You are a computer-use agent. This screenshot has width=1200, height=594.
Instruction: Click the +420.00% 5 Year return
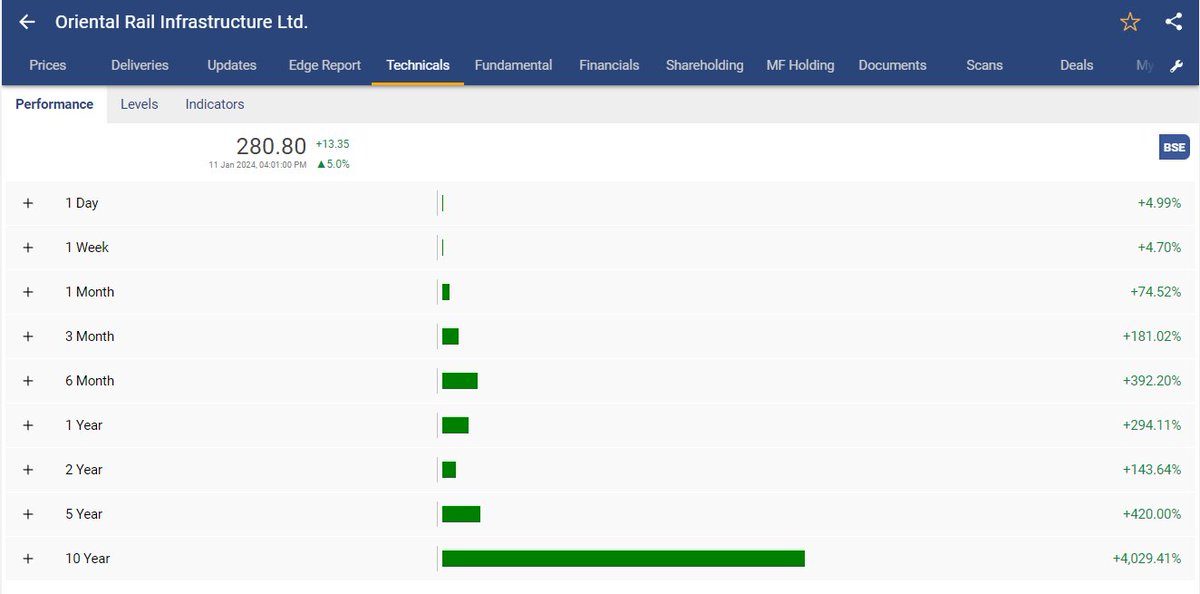[1152, 514]
